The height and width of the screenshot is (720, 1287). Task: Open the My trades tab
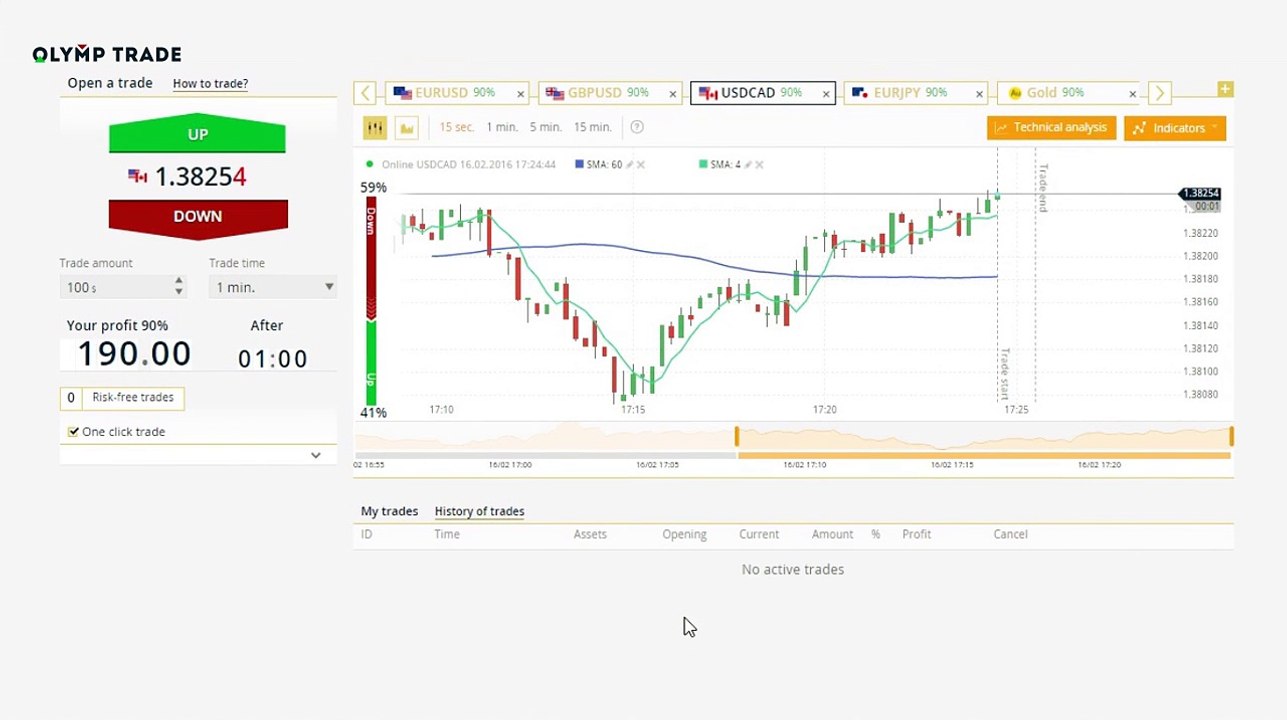[389, 511]
